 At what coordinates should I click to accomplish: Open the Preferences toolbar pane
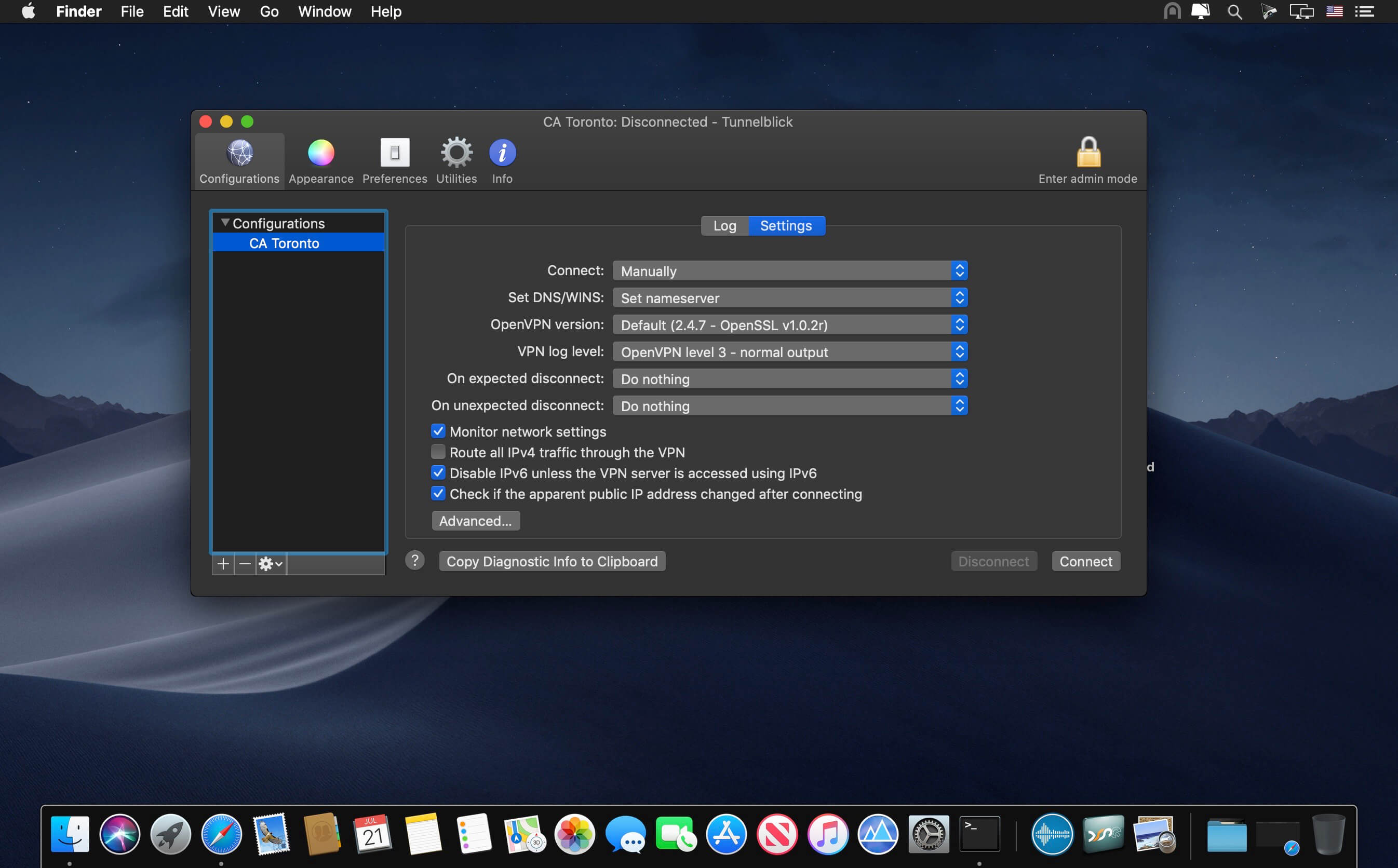click(395, 161)
